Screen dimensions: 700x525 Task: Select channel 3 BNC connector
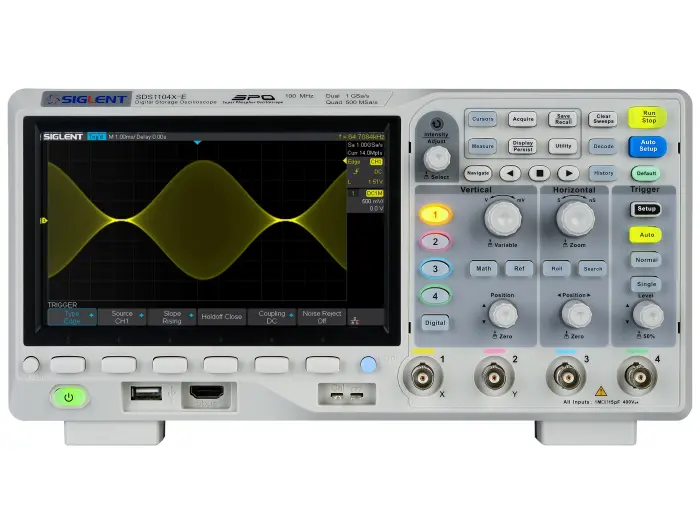pos(566,377)
